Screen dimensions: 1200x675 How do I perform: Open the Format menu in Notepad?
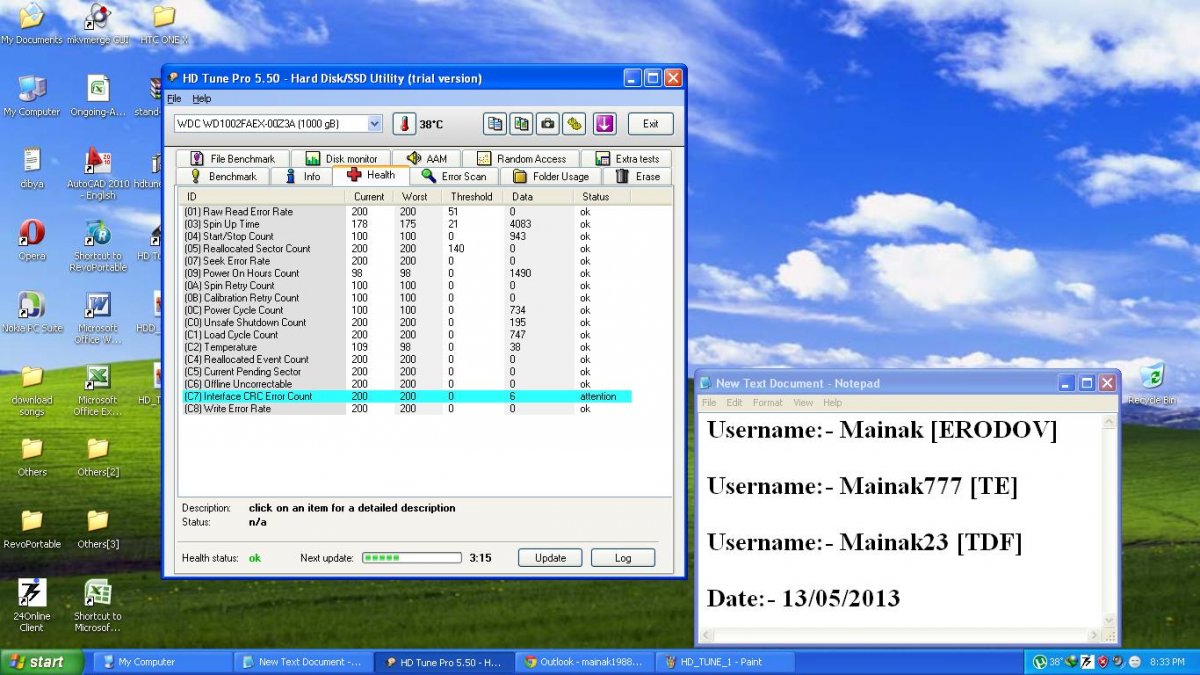[x=768, y=403]
